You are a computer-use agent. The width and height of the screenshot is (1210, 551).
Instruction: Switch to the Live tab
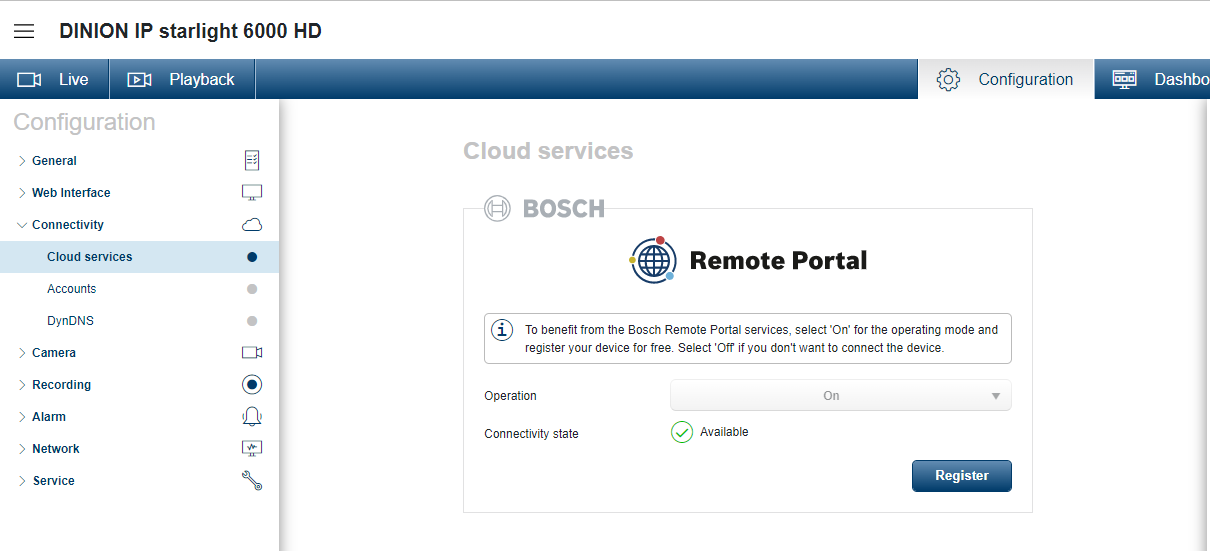[54, 79]
